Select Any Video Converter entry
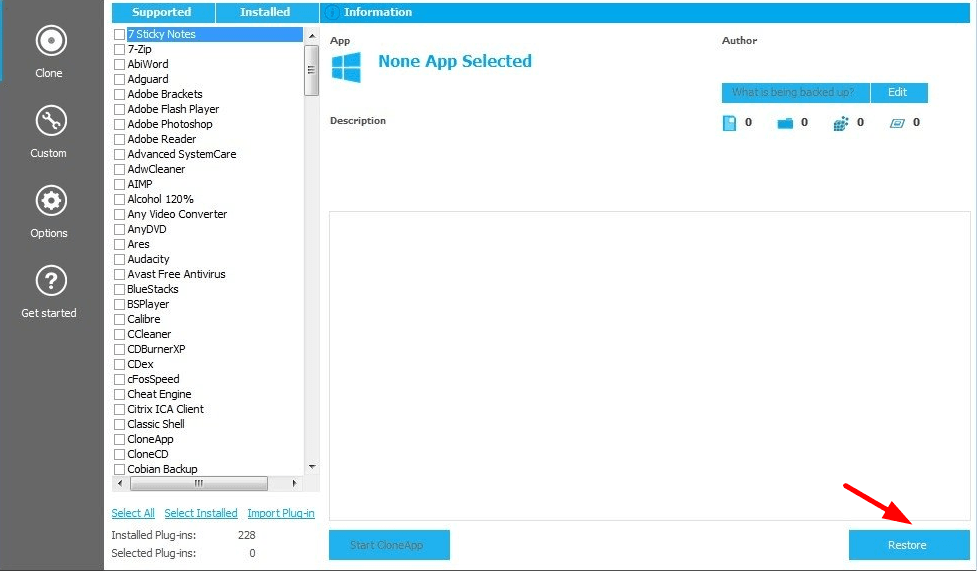This screenshot has height=571, width=977. click(x=178, y=214)
